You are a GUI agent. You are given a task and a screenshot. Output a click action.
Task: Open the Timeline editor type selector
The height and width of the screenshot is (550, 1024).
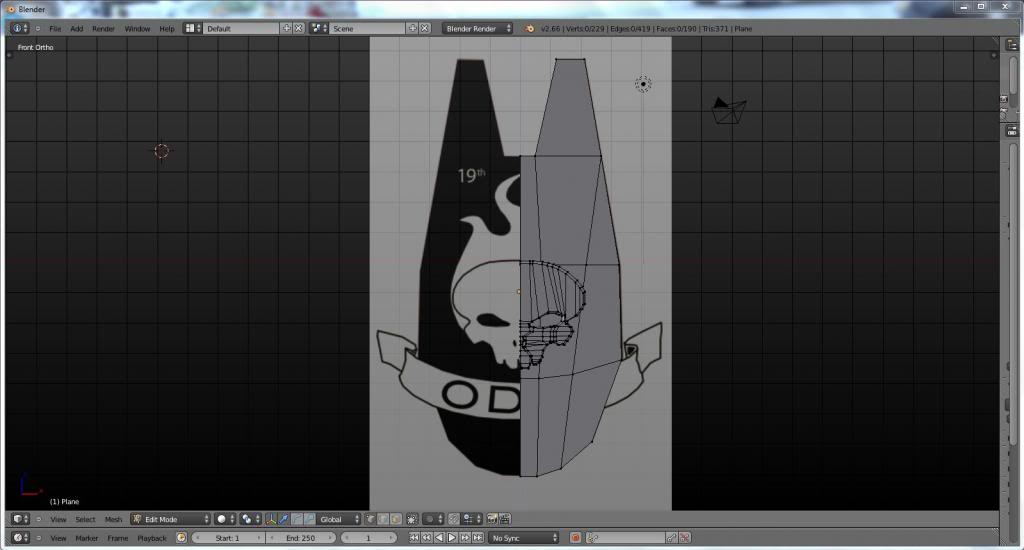click(x=20, y=538)
